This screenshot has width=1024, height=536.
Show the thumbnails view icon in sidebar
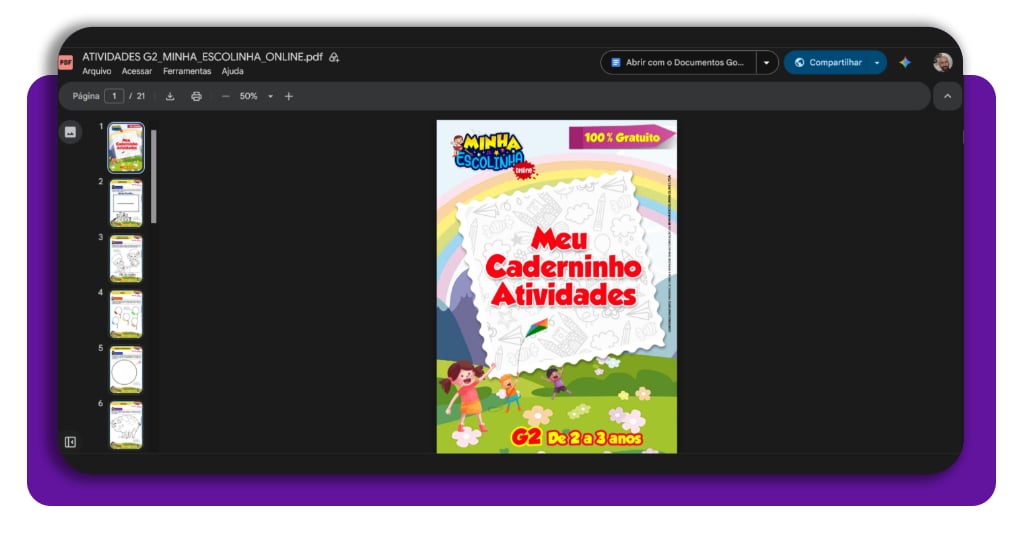(x=71, y=133)
